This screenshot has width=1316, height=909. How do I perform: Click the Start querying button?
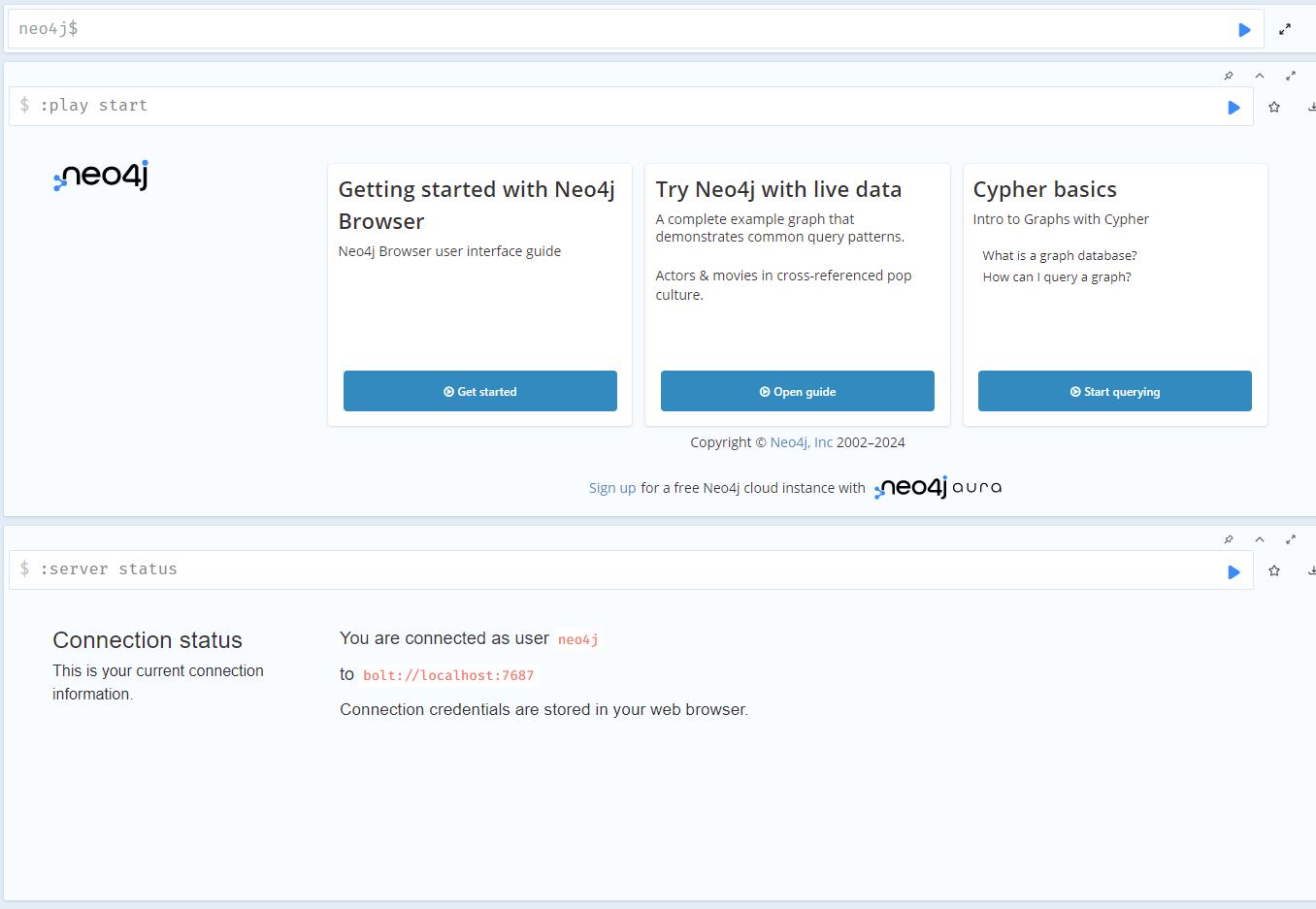tap(1115, 391)
